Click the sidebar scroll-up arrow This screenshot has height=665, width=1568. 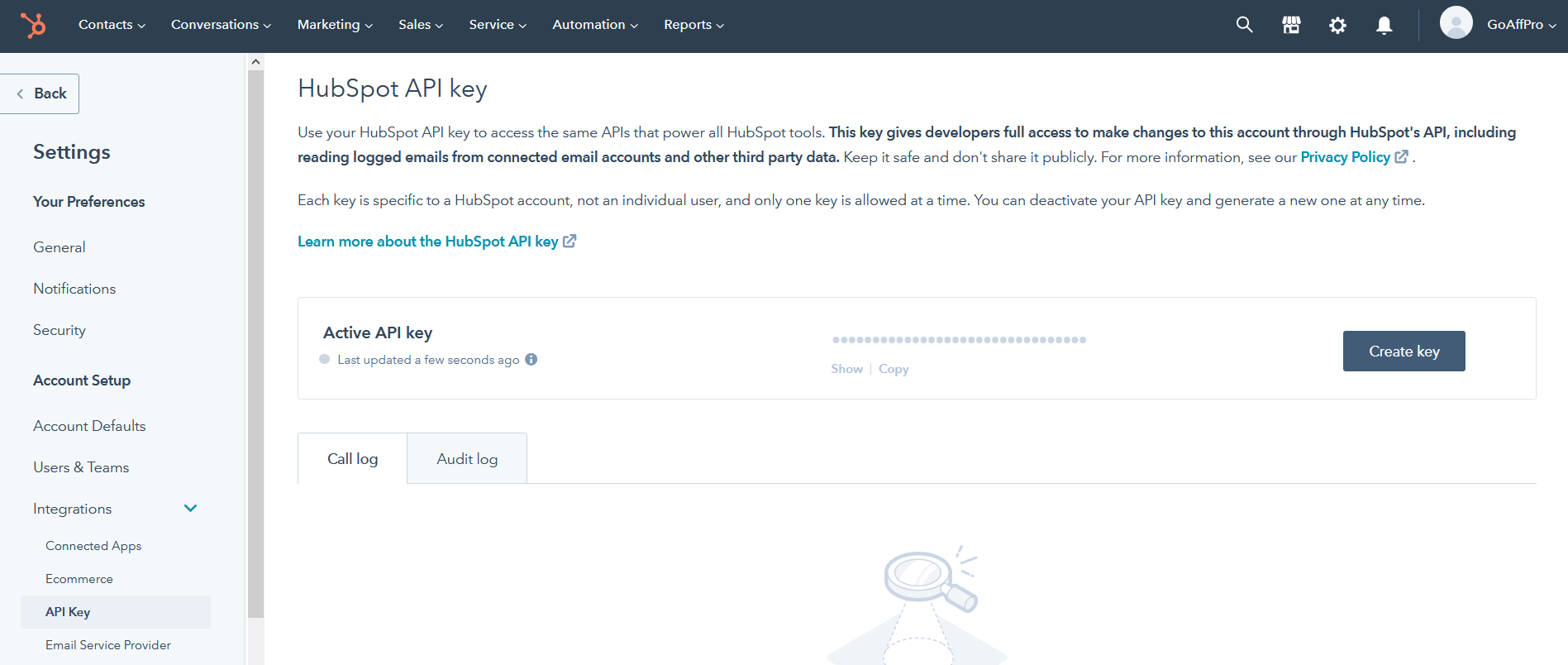(x=255, y=61)
